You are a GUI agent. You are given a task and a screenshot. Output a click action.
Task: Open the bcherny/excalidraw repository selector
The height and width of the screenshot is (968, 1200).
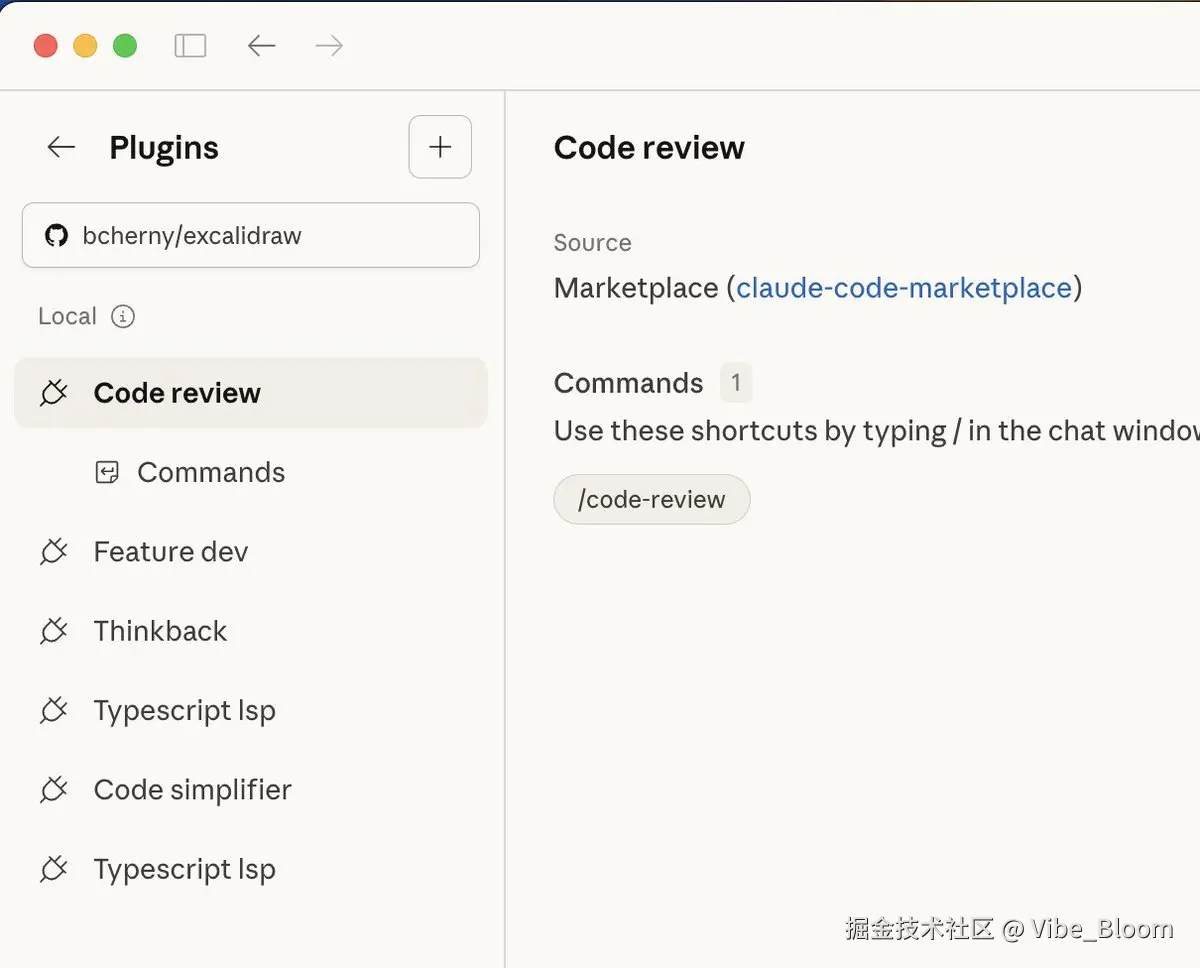point(250,236)
